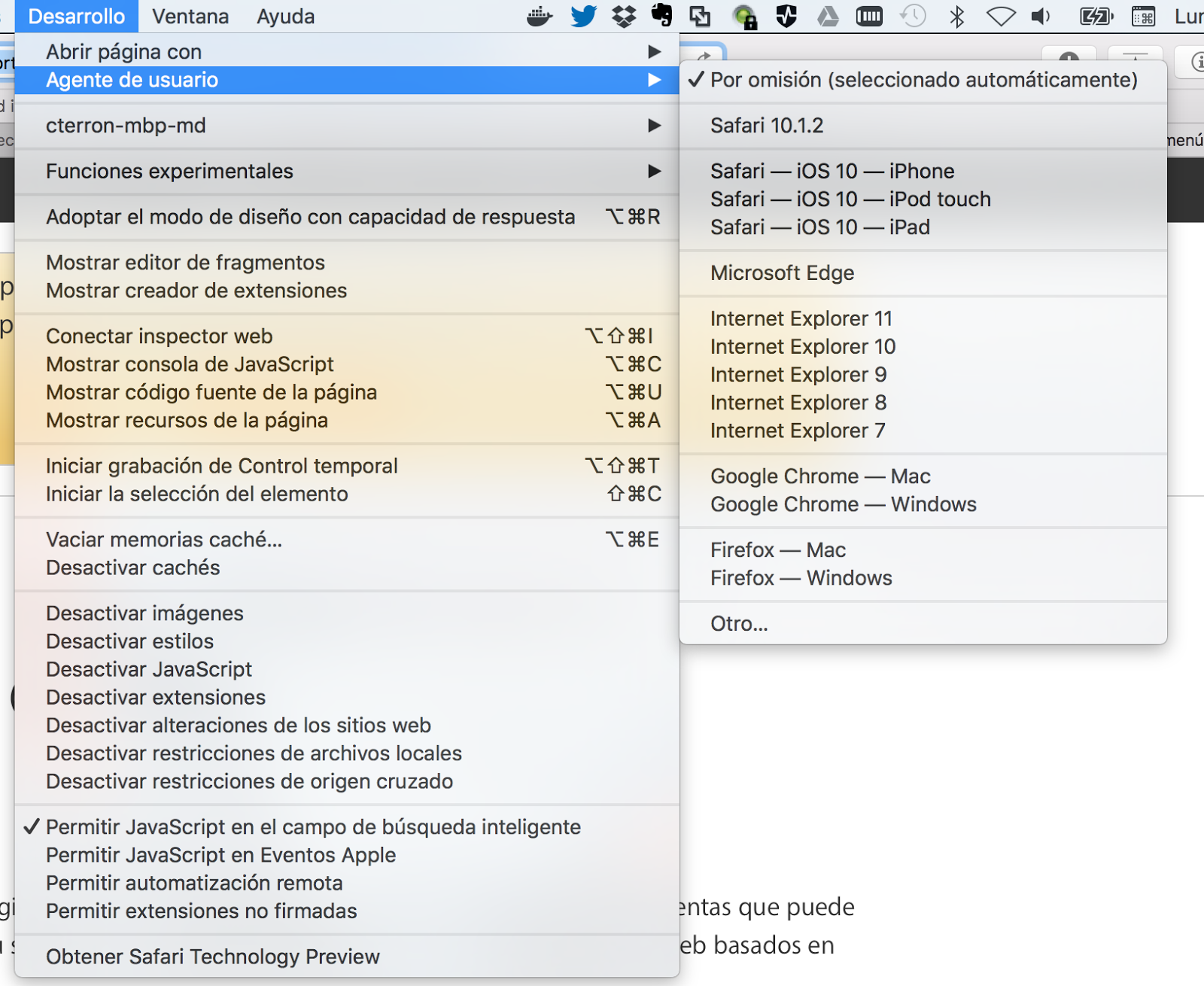
Task: Open the keyboard viewer menu bar icon
Action: pos(1143,16)
